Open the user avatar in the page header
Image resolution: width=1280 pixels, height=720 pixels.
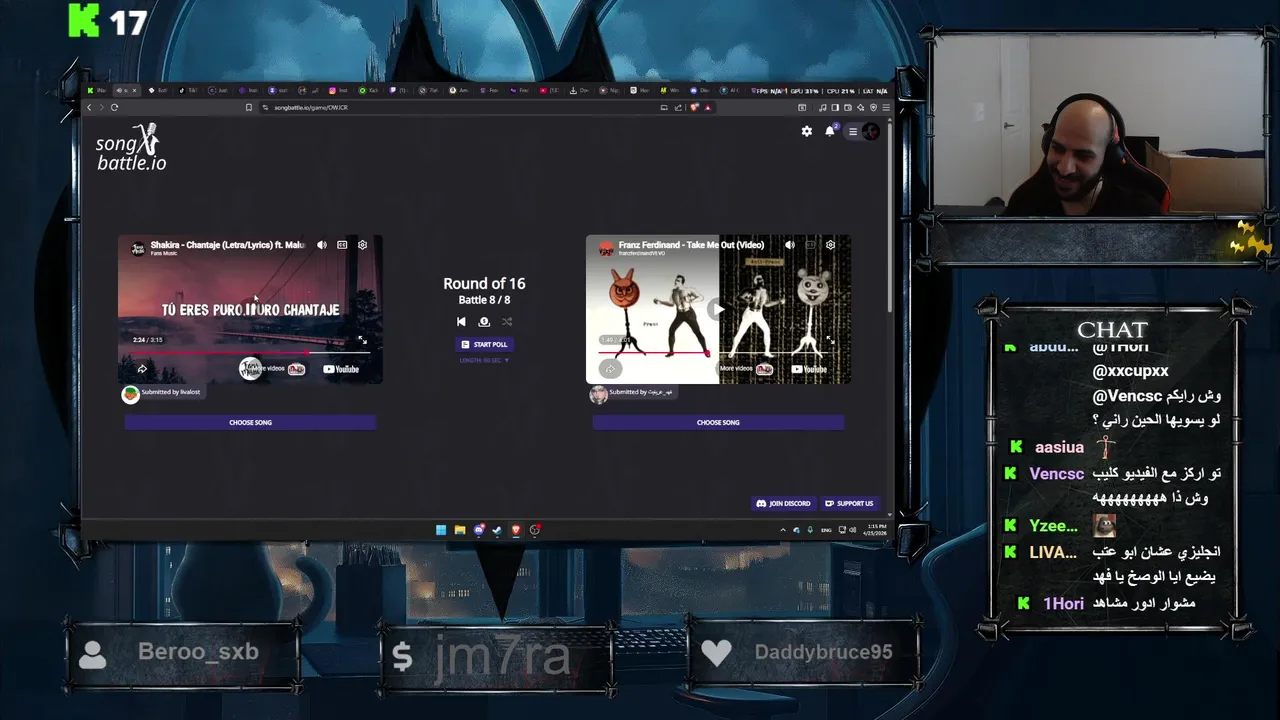pos(870,131)
